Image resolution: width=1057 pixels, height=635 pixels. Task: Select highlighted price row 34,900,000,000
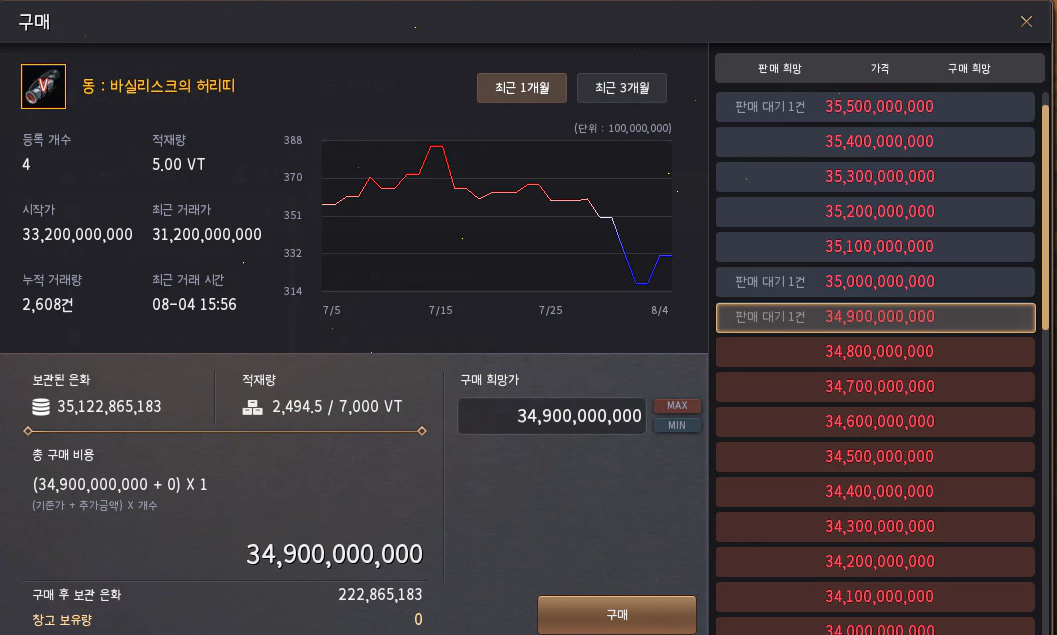point(875,318)
